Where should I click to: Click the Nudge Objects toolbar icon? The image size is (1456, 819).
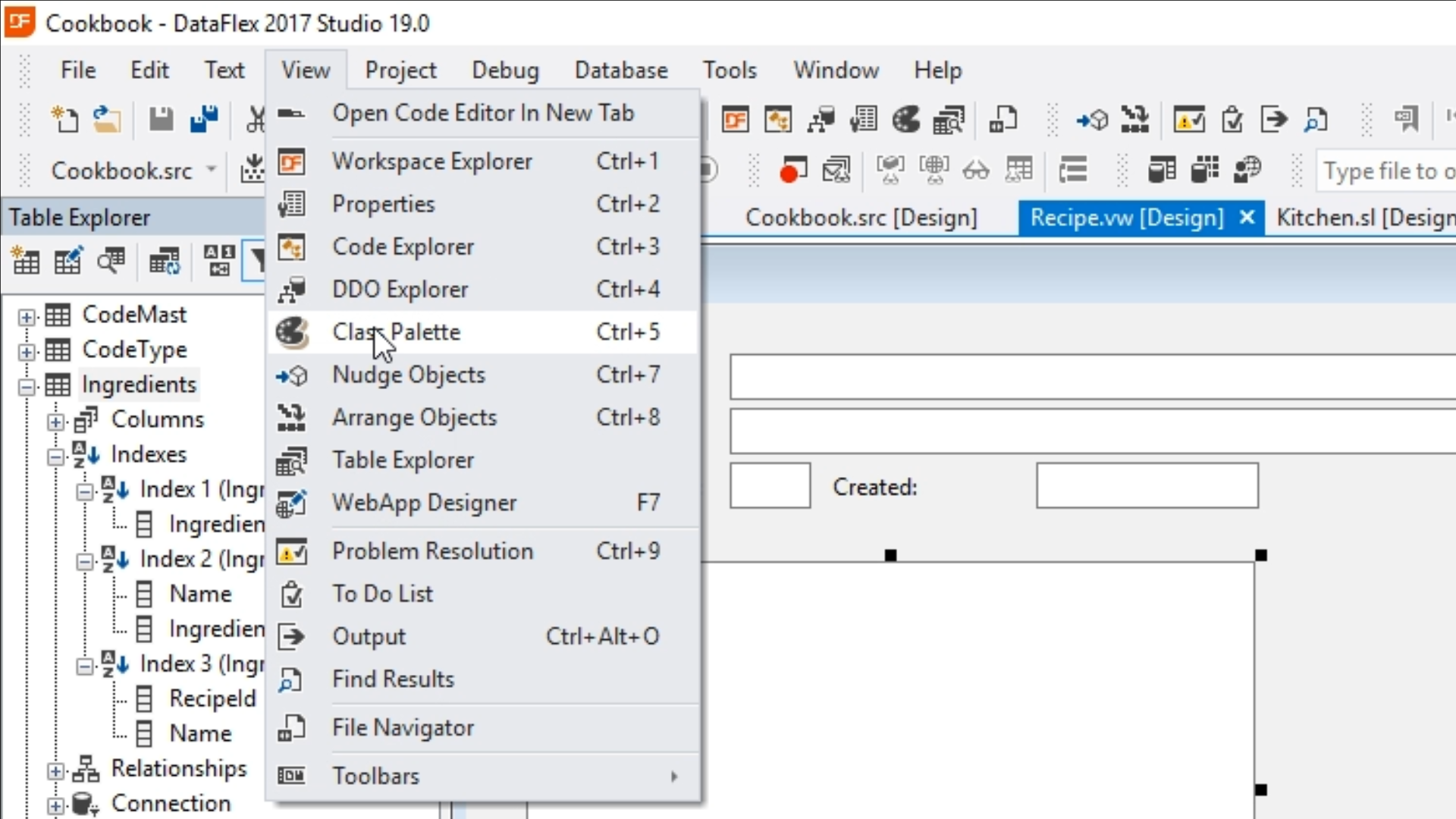click(x=1092, y=120)
